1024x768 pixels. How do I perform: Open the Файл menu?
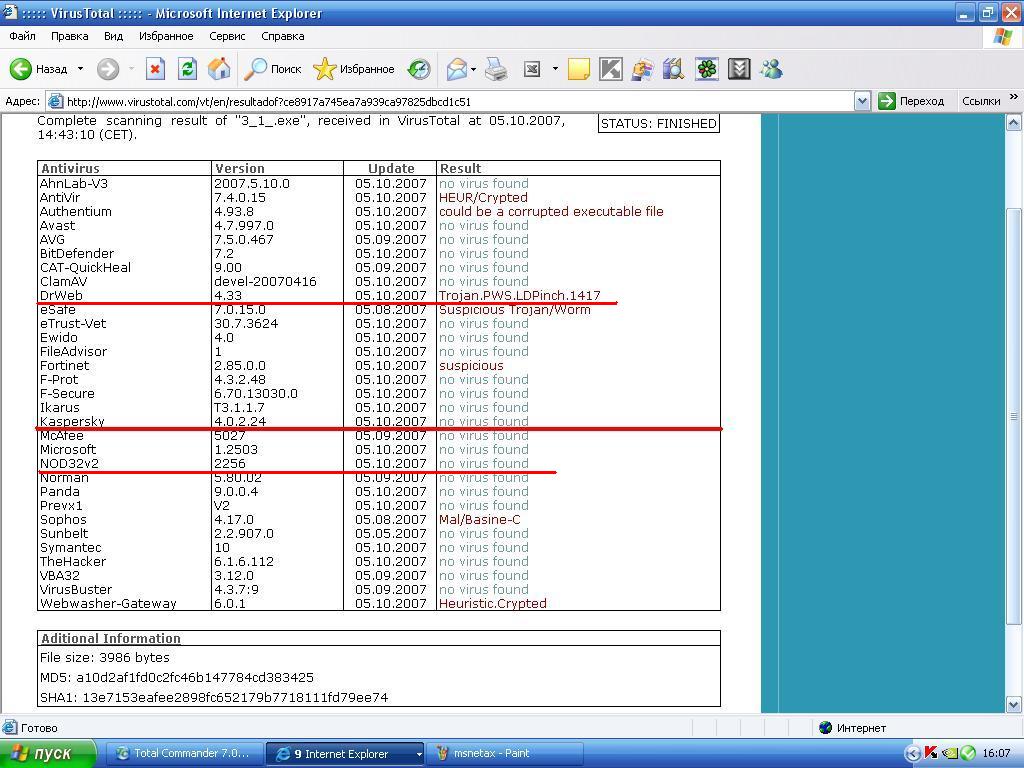22,36
